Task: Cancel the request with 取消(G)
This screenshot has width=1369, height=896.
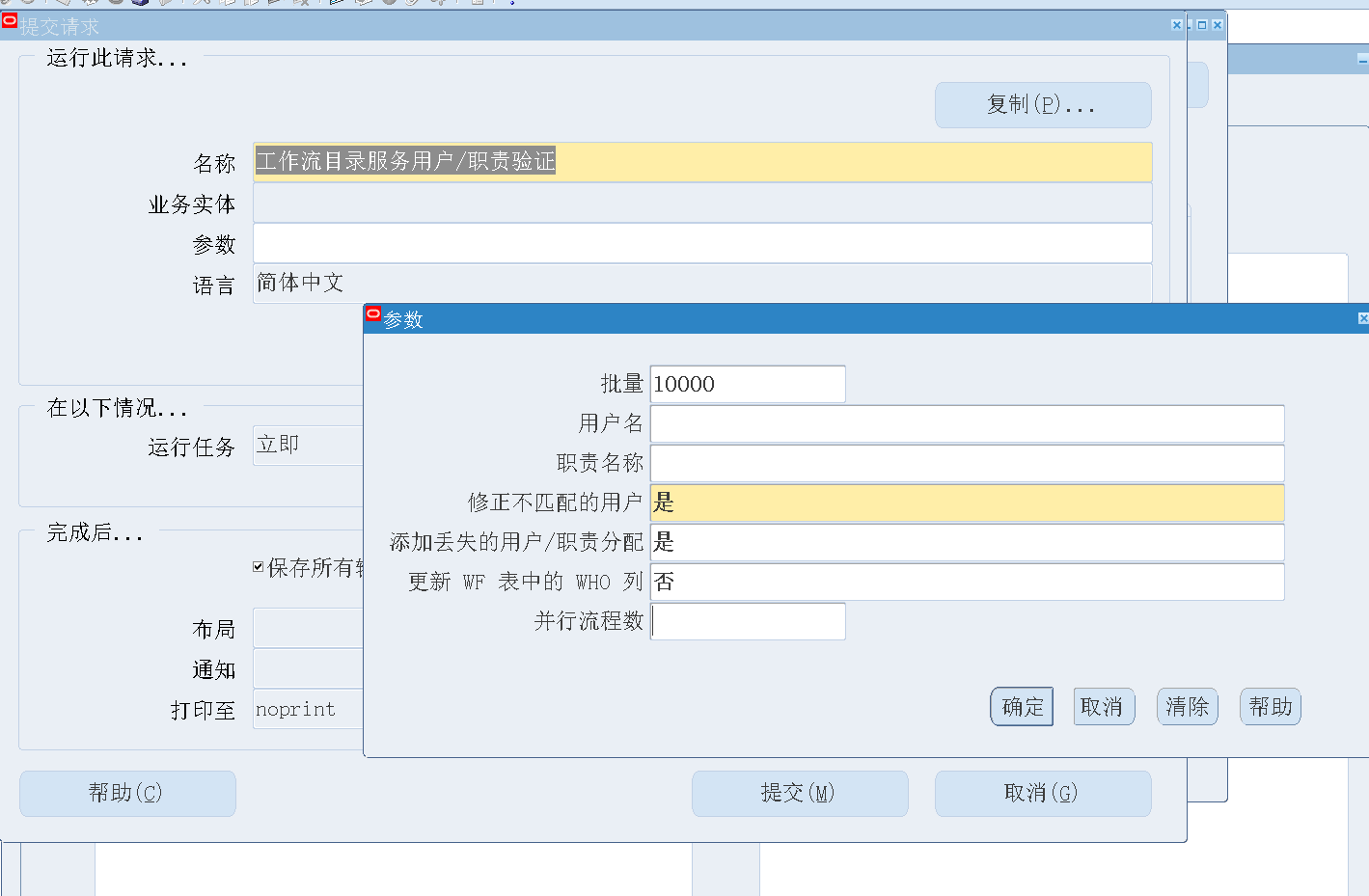Action: click(1043, 793)
